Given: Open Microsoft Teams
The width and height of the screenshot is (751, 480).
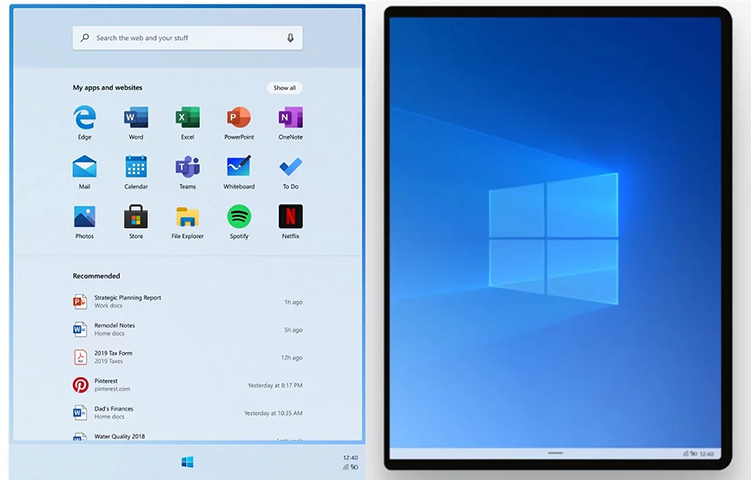Looking at the screenshot, I should 187,167.
